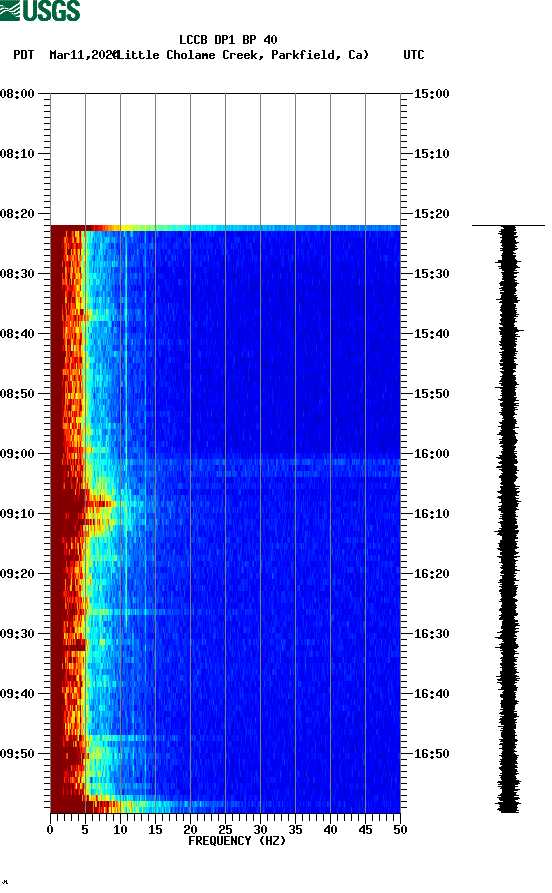Click the 10 Hz frequency axis label
552x893 pixels.
click(120, 830)
